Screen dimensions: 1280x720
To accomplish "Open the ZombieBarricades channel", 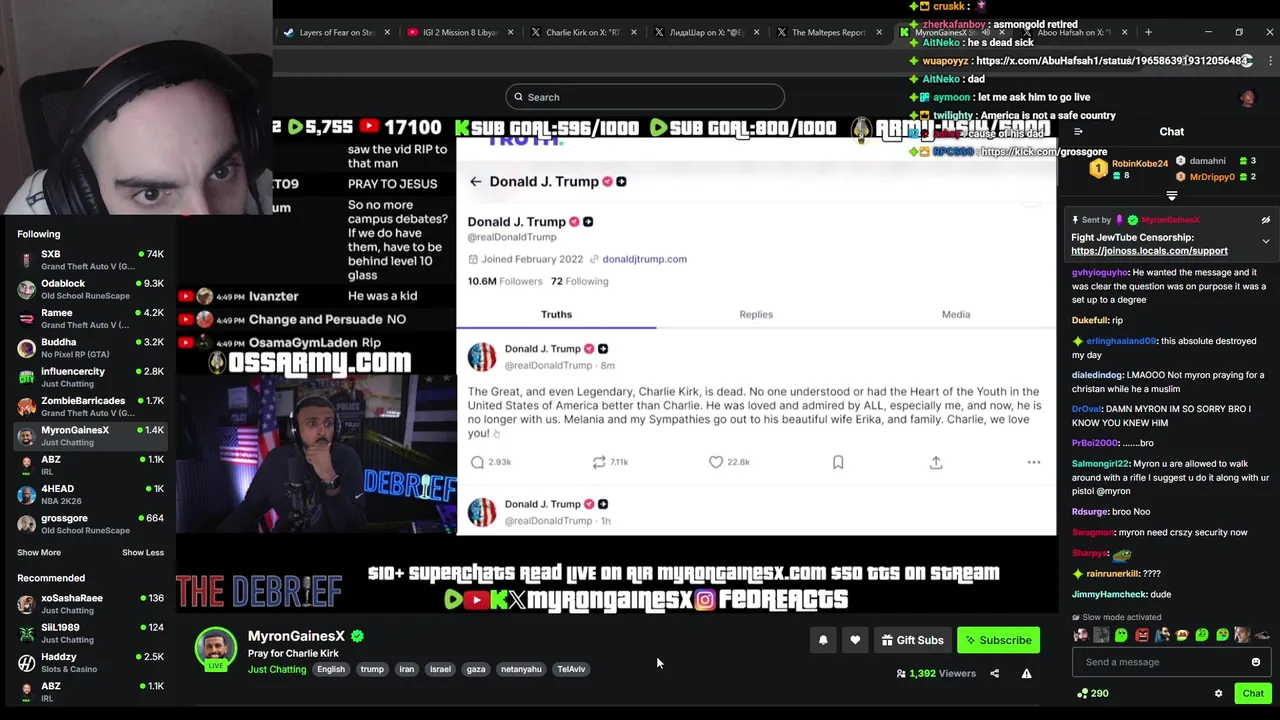I will (x=90, y=406).
